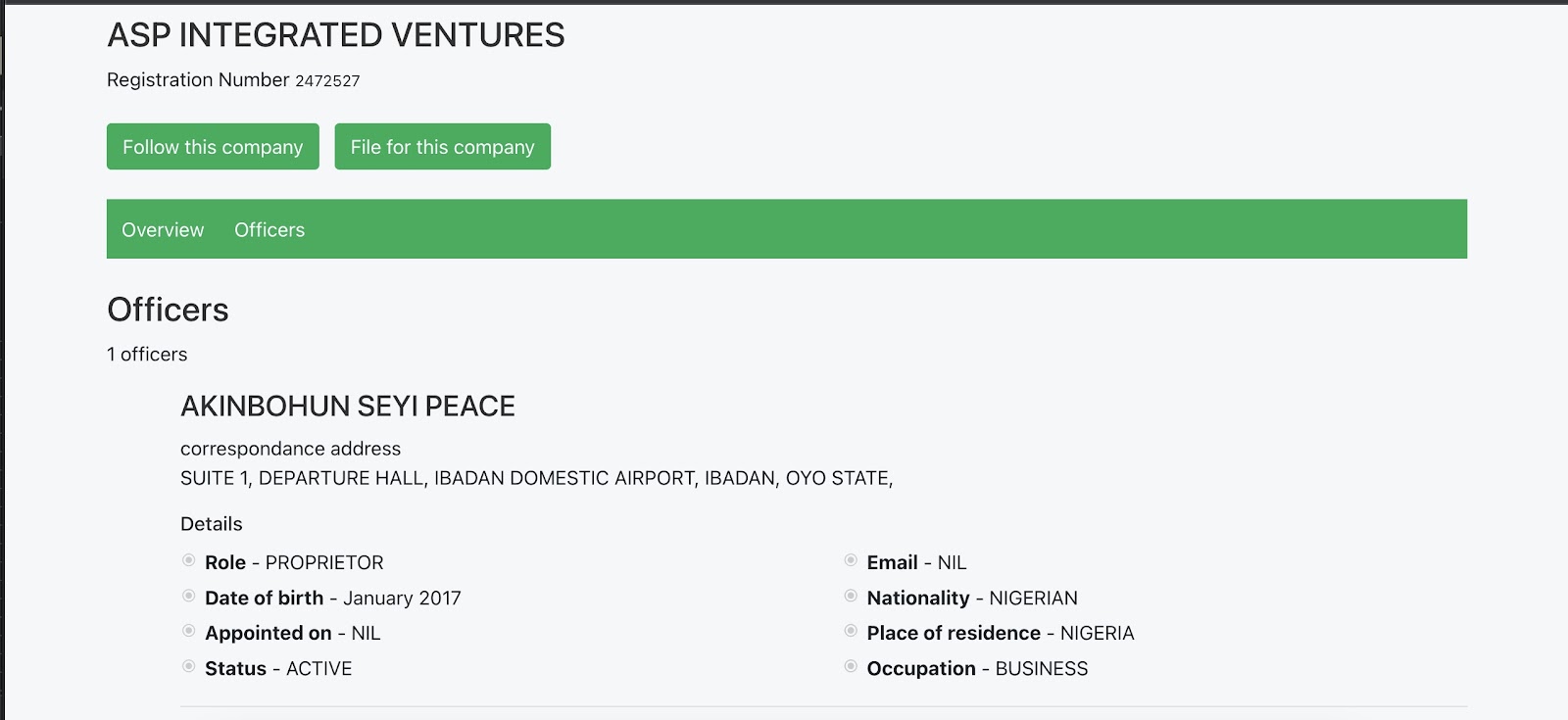
Task: Click the correspondence address line starting SUITE 1
Action: [536, 479]
